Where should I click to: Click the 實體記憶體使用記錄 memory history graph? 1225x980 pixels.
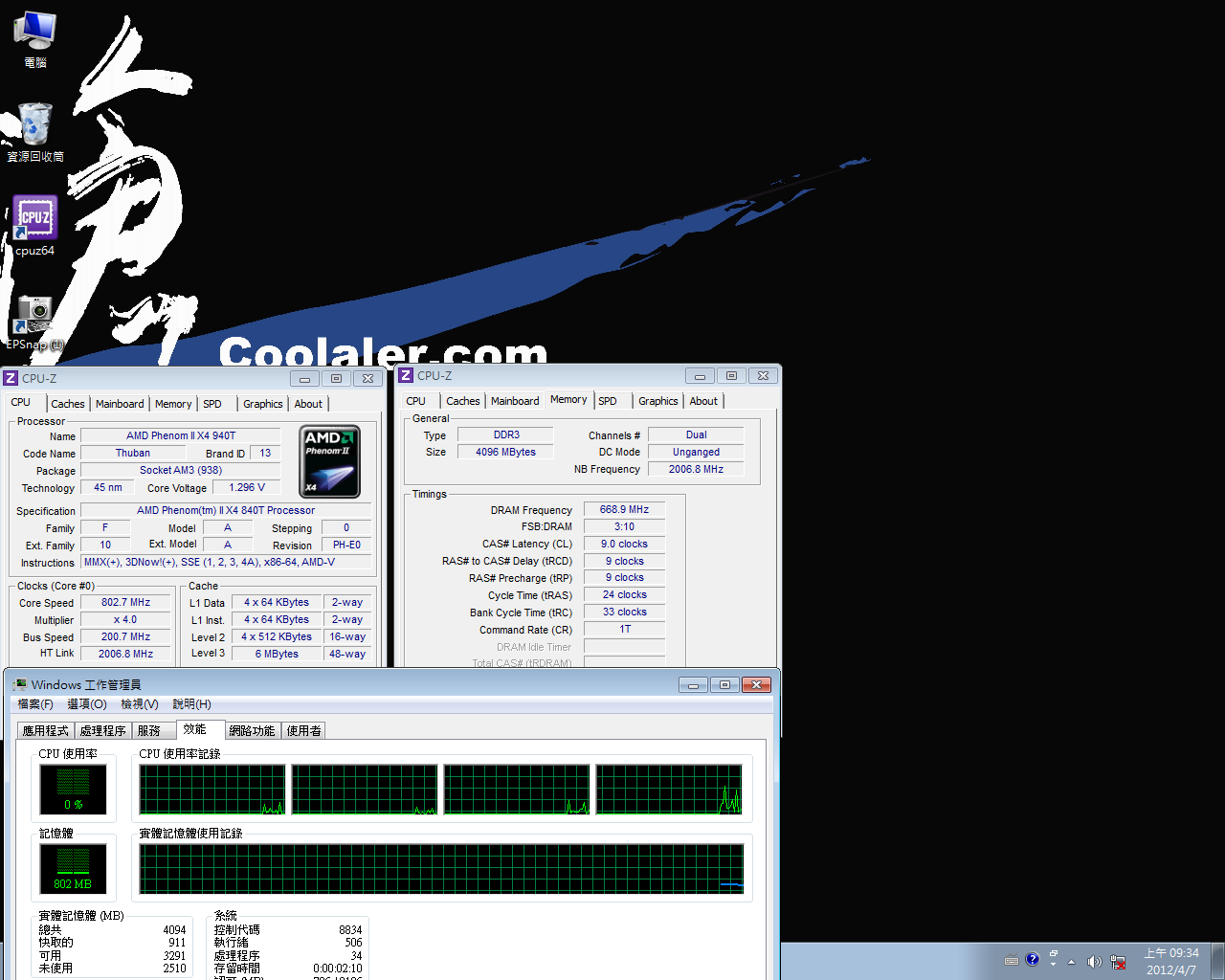(x=441, y=869)
